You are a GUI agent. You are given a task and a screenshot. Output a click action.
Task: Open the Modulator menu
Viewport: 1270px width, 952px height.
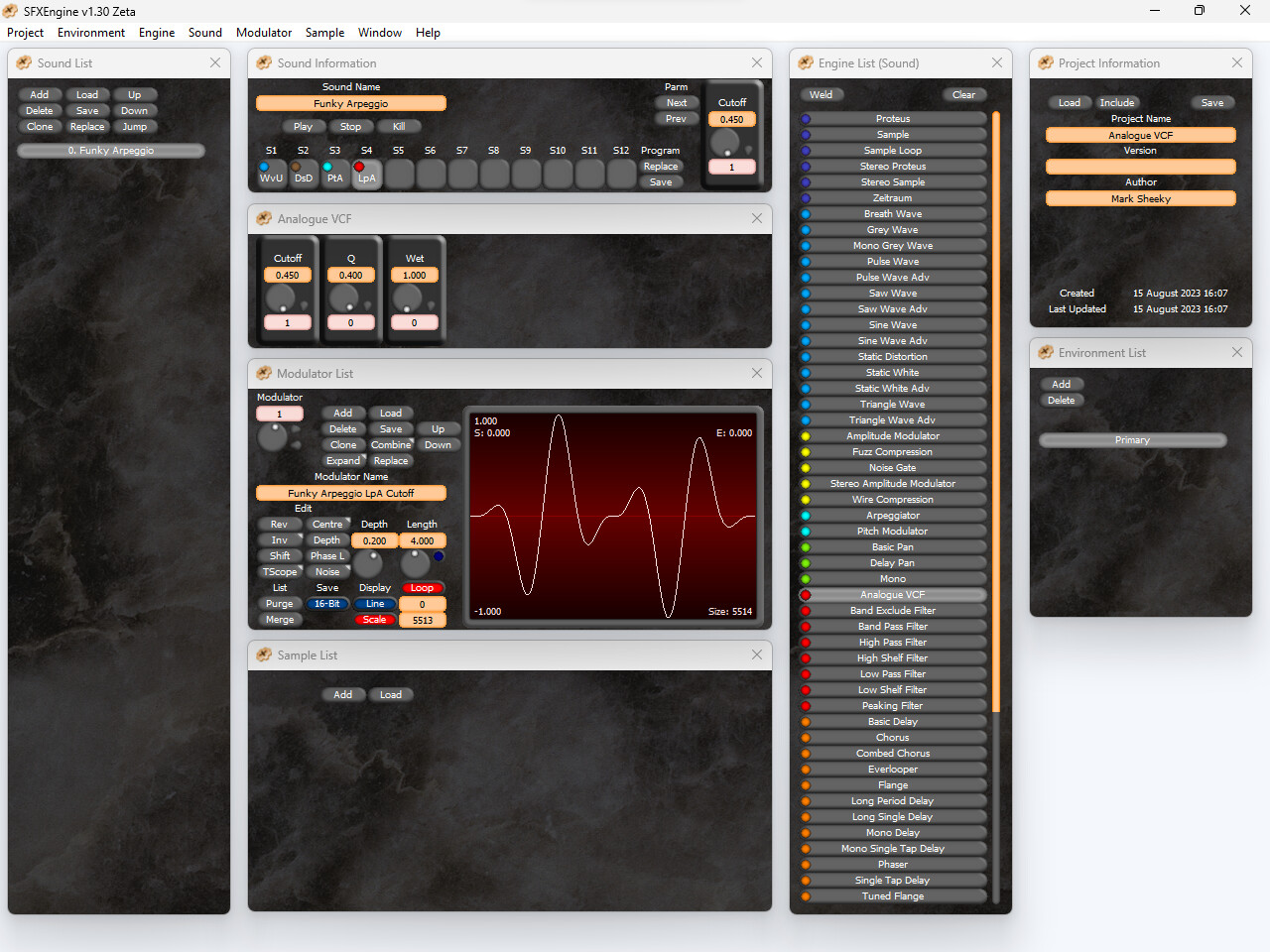(264, 32)
